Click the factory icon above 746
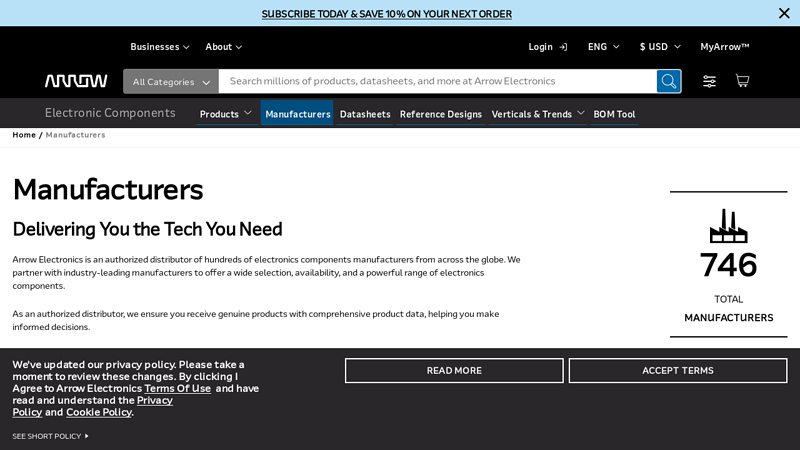Viewport: 800px width, 450px height. point(728,226)
